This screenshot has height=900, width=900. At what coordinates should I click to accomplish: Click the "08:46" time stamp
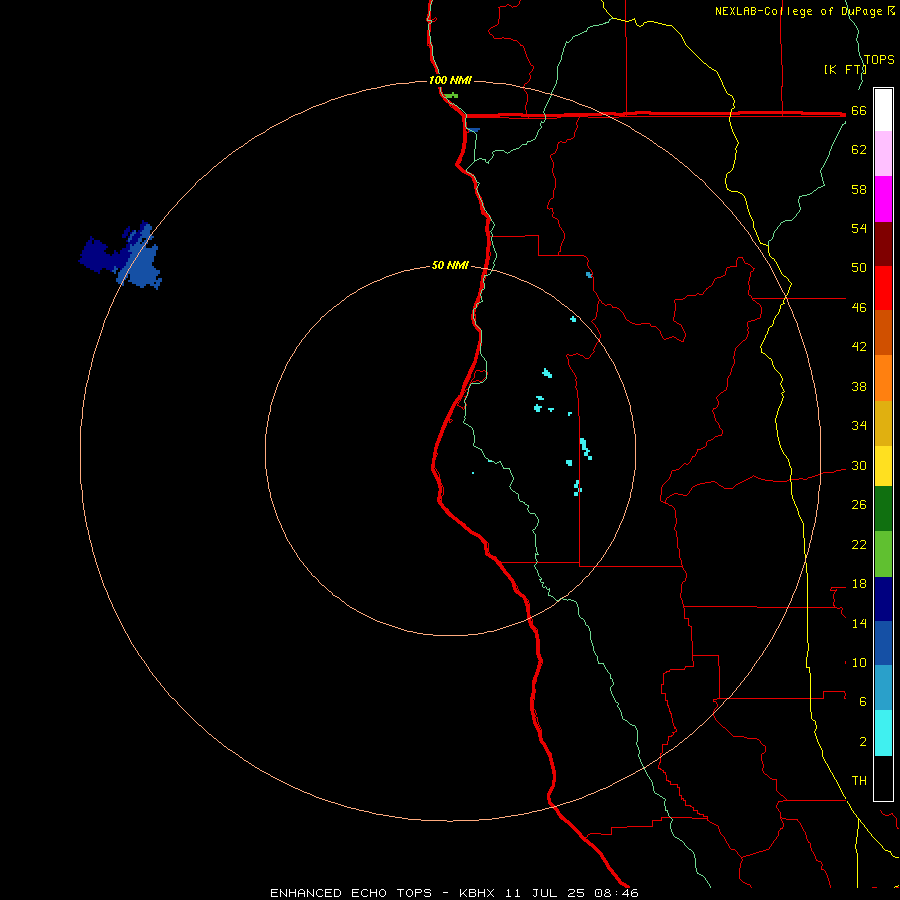[x=617, y=893]
